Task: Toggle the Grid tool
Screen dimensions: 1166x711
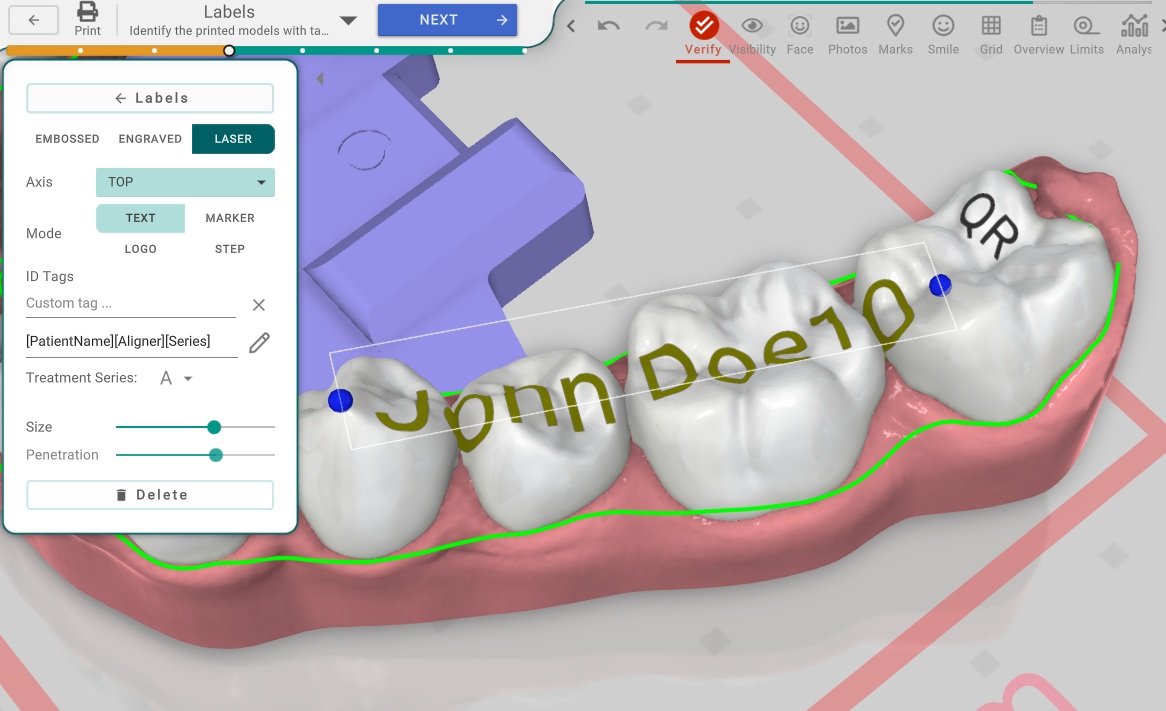Action: [991, 34]
